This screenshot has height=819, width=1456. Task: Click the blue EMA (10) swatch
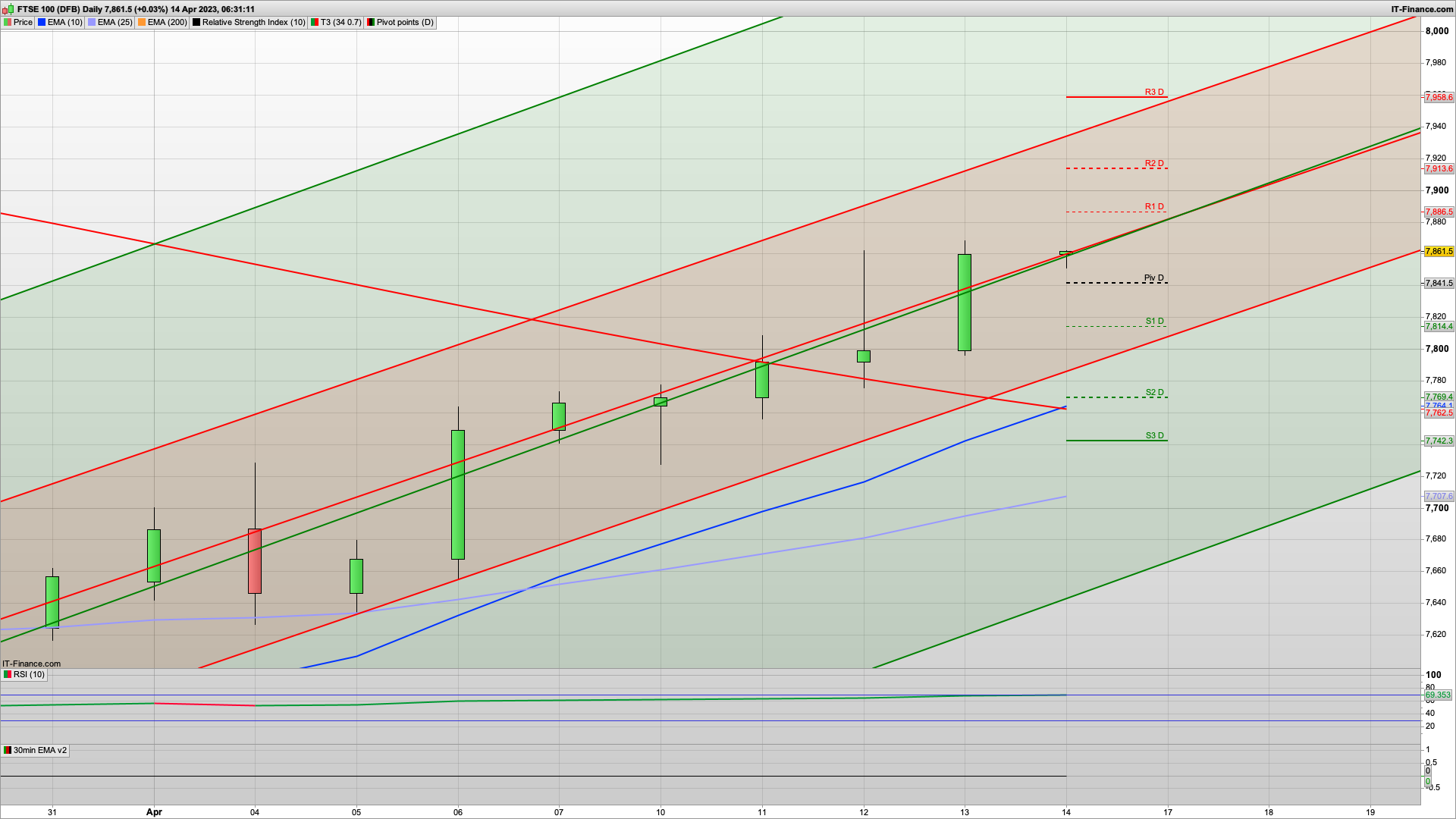[42, 22]
